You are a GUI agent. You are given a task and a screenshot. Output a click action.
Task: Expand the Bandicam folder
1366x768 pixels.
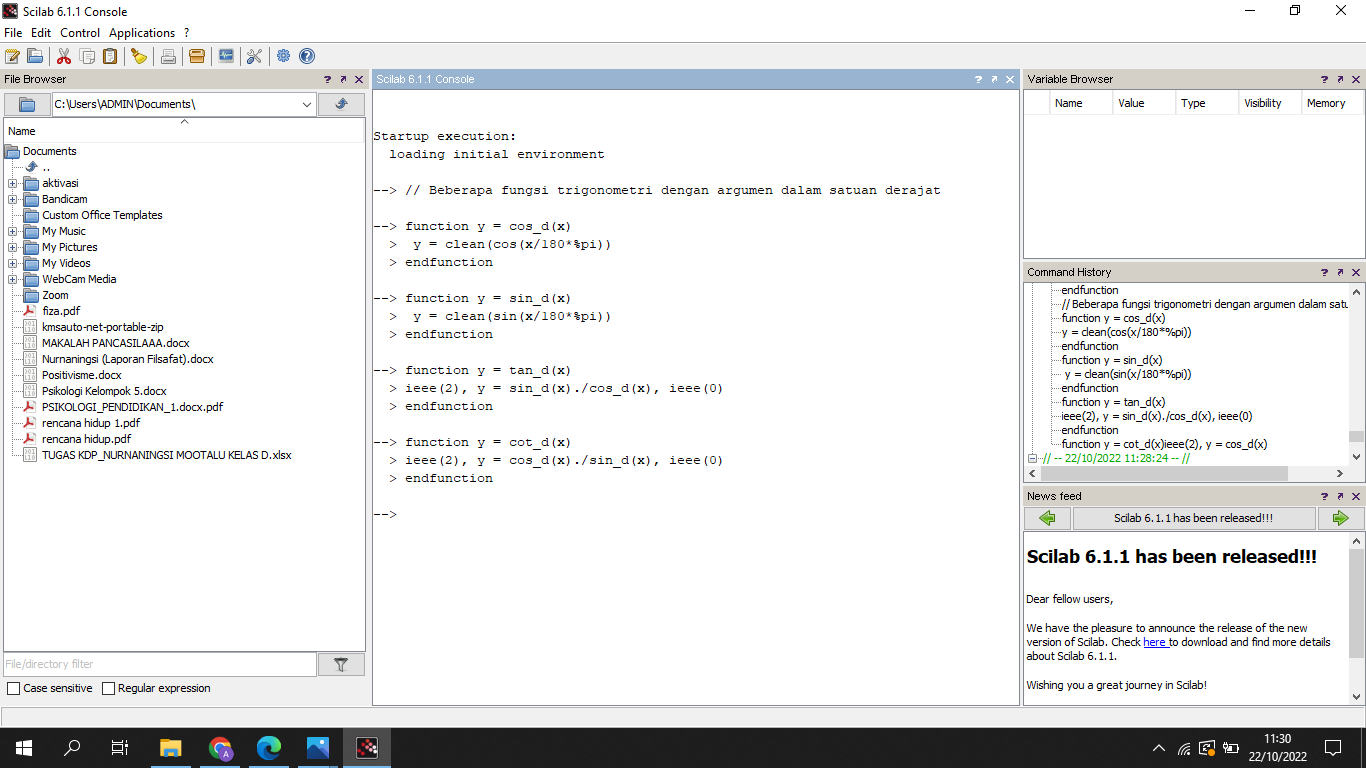coord(13,200)
